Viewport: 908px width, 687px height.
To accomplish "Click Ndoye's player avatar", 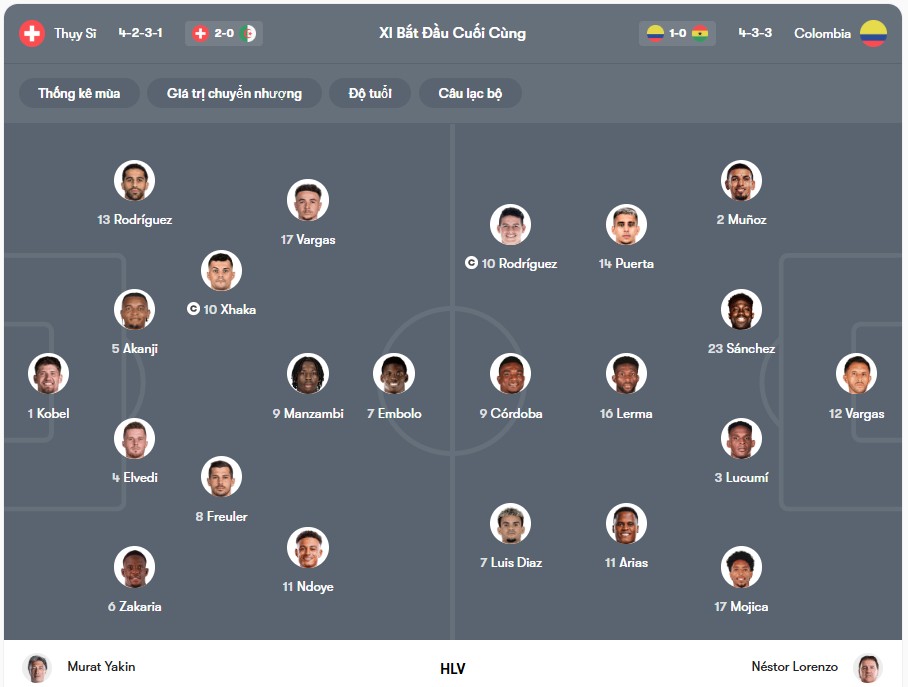I will click(x=308, y=547).
